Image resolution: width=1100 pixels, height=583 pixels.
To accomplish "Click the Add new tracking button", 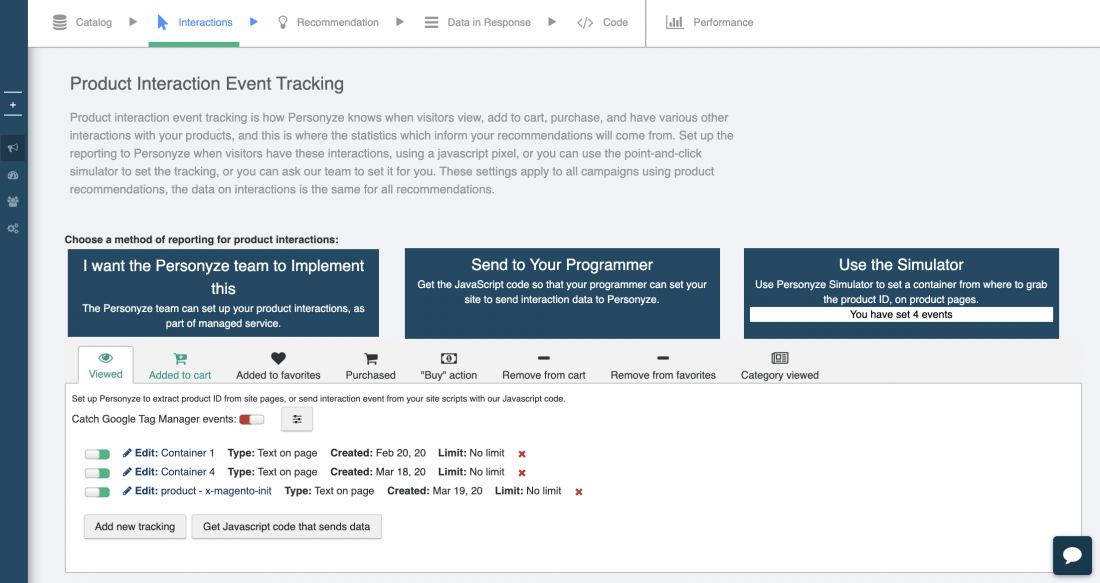I will [x=135, y=526].
